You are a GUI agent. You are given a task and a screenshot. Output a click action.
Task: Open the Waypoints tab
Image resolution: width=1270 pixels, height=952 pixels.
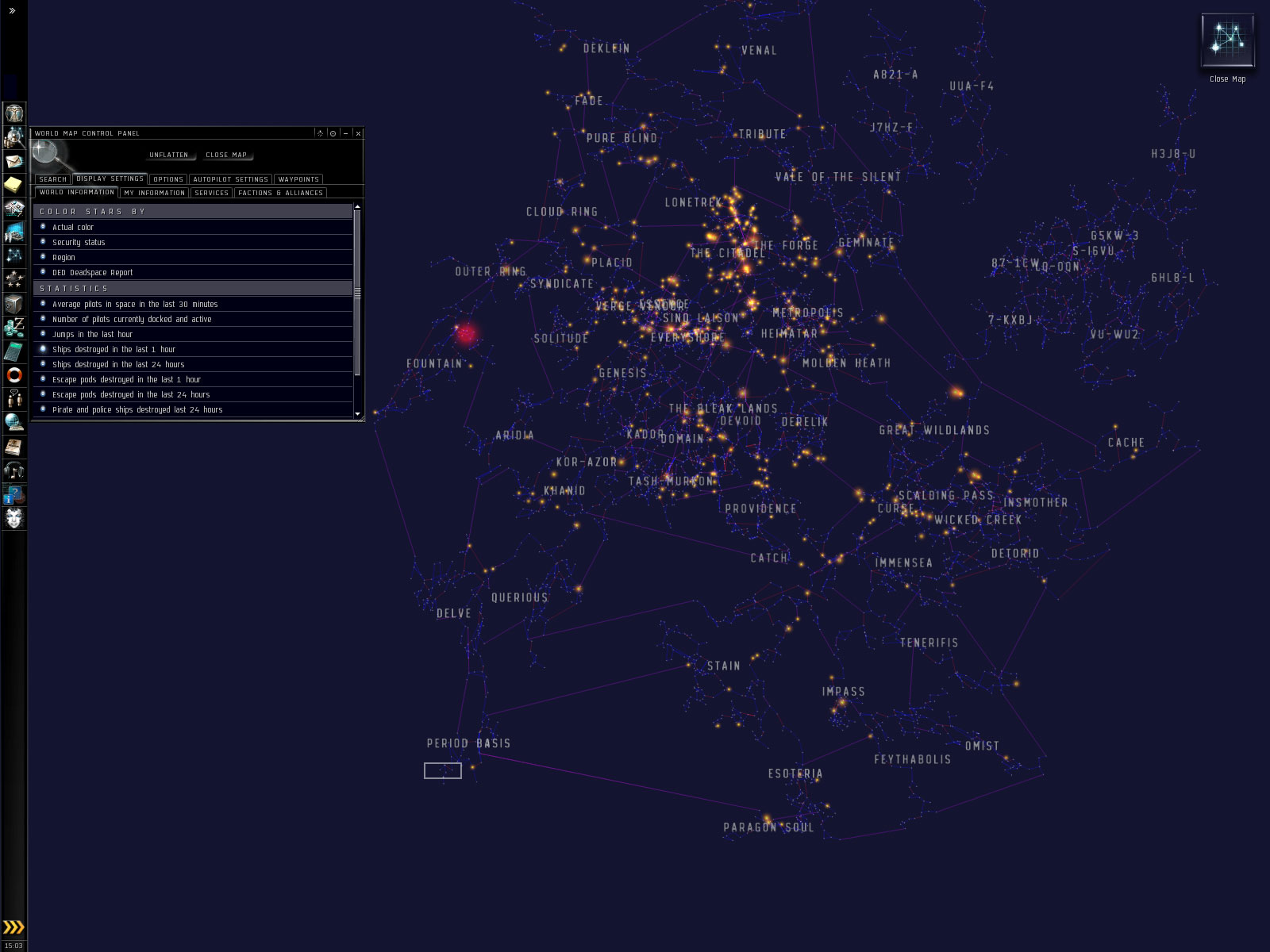(298, 179)
